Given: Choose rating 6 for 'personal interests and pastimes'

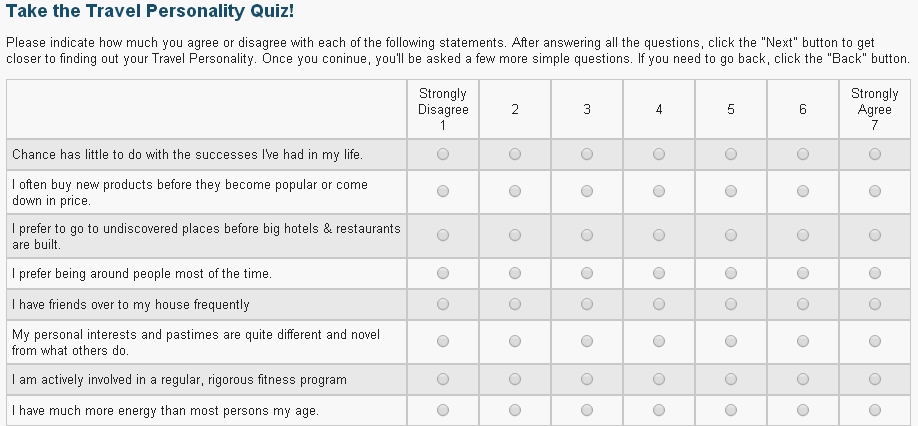Looking at the screenshot, I should pyautogui.click(x=803, y=341).
